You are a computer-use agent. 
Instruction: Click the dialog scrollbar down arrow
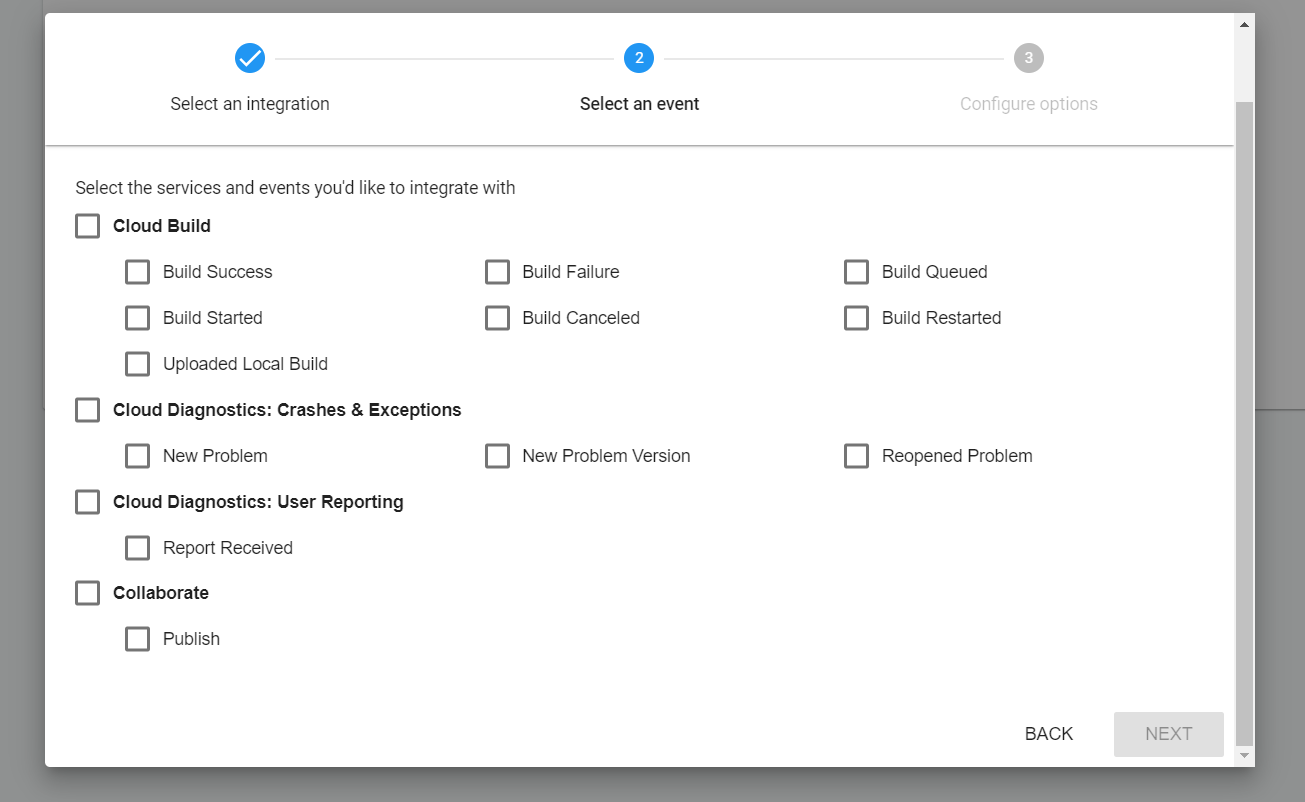pyautogui.click(x=1245, y=756)
